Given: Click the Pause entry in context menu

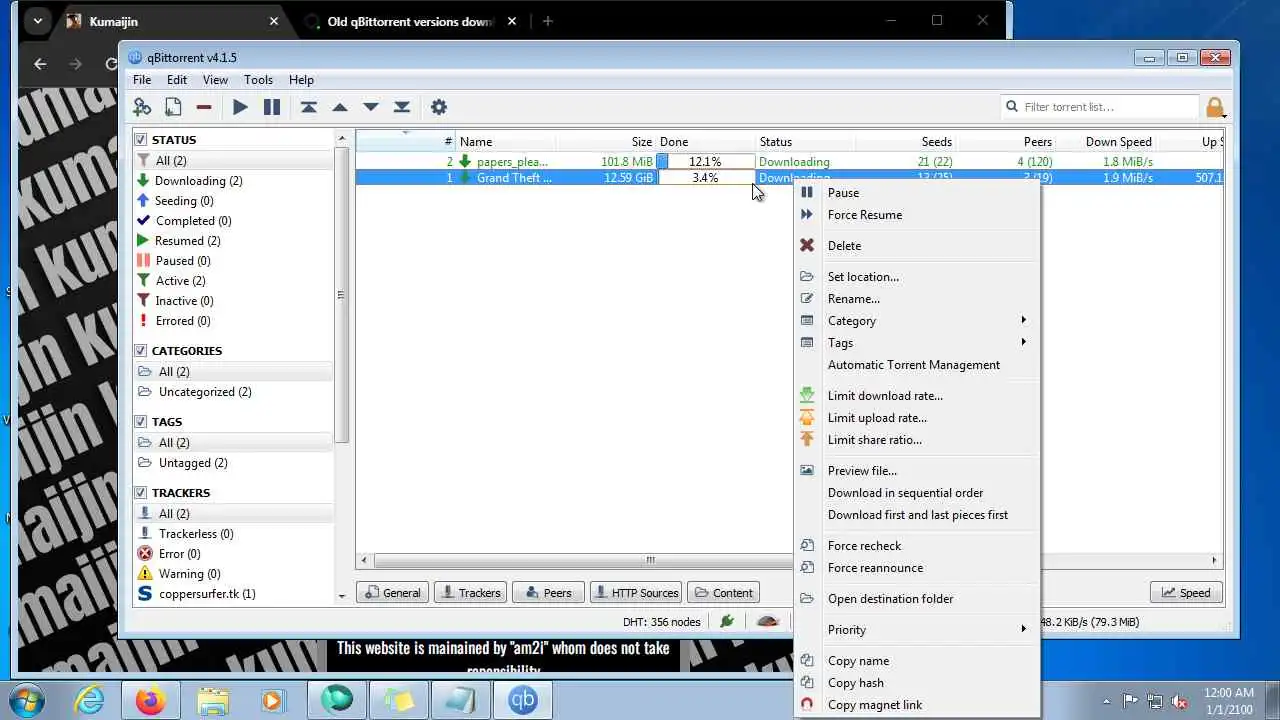Looking at the screenshot, I should [x=843, y=193].
